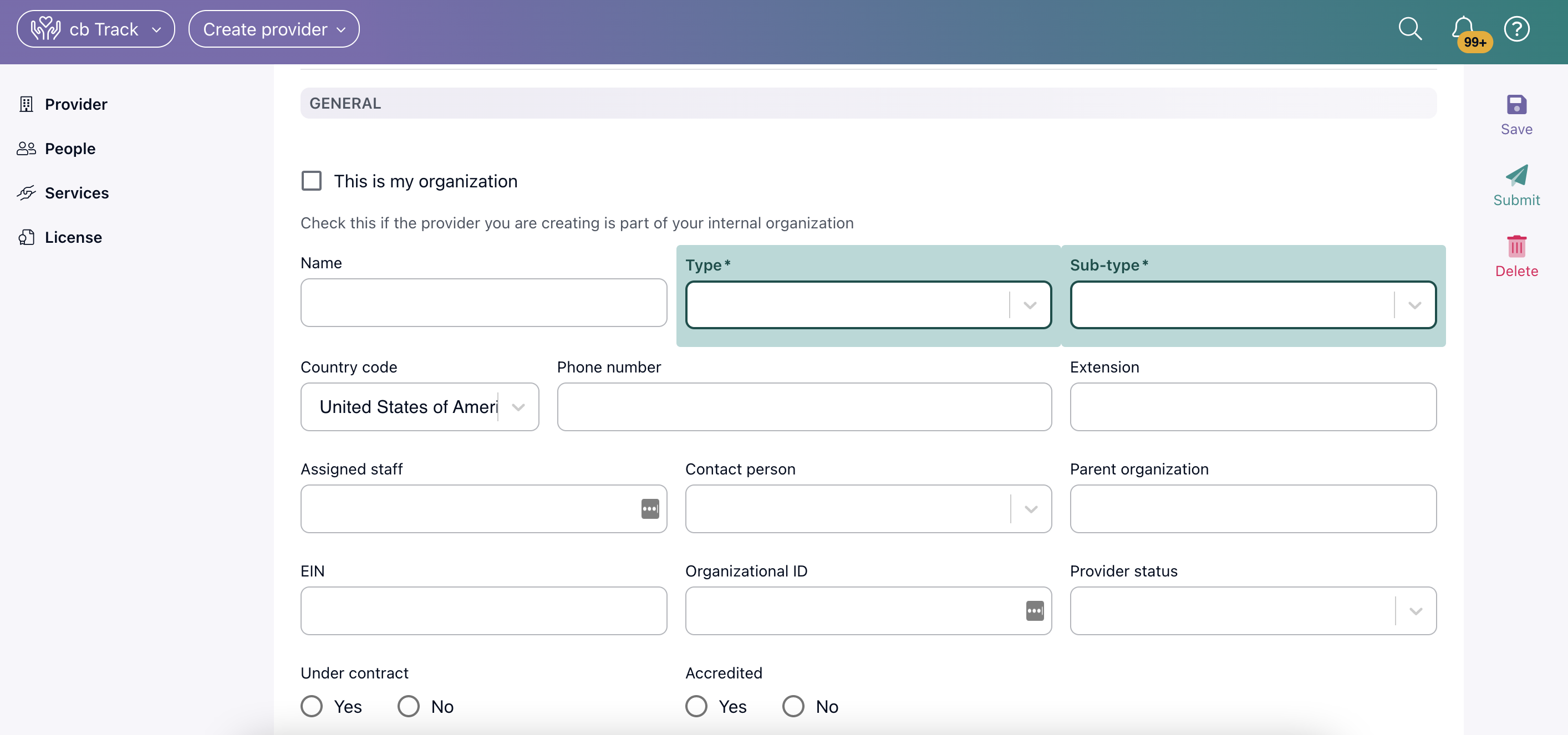Click the People icon in sidebar

pyautogui.click(x=26, y=149)
